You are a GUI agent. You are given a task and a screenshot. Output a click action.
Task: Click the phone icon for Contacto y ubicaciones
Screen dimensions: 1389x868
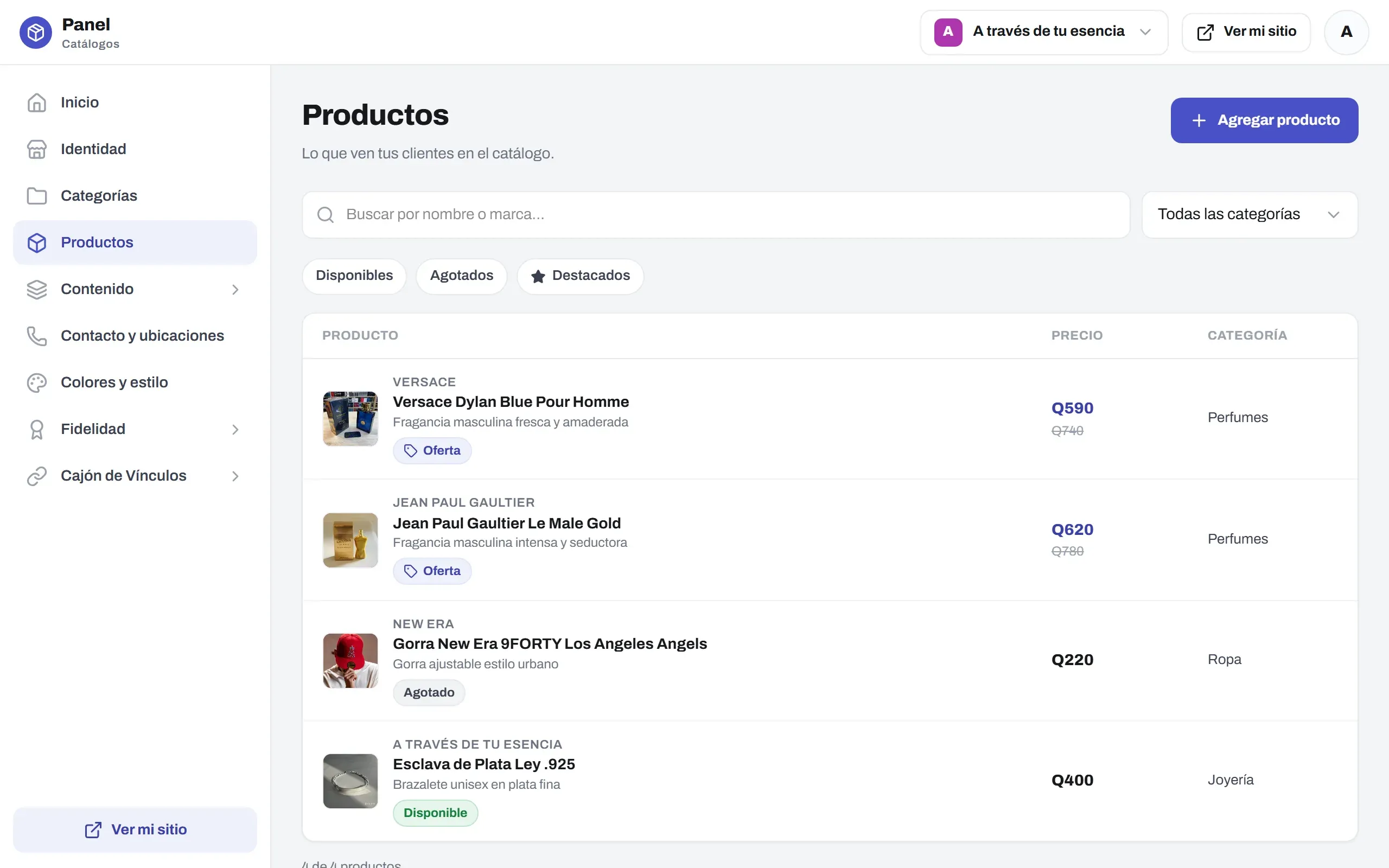[37, 336]
